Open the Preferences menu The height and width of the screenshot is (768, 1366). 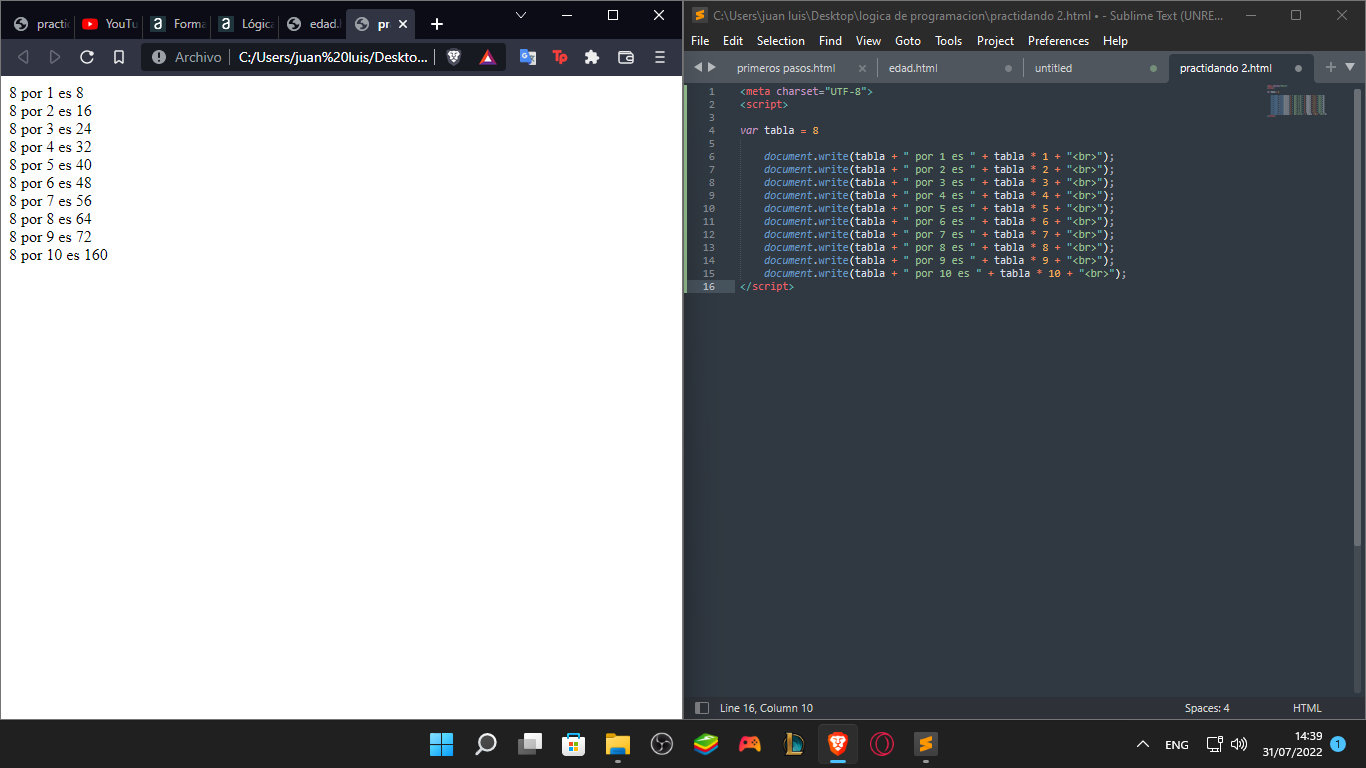[1058, 41]
